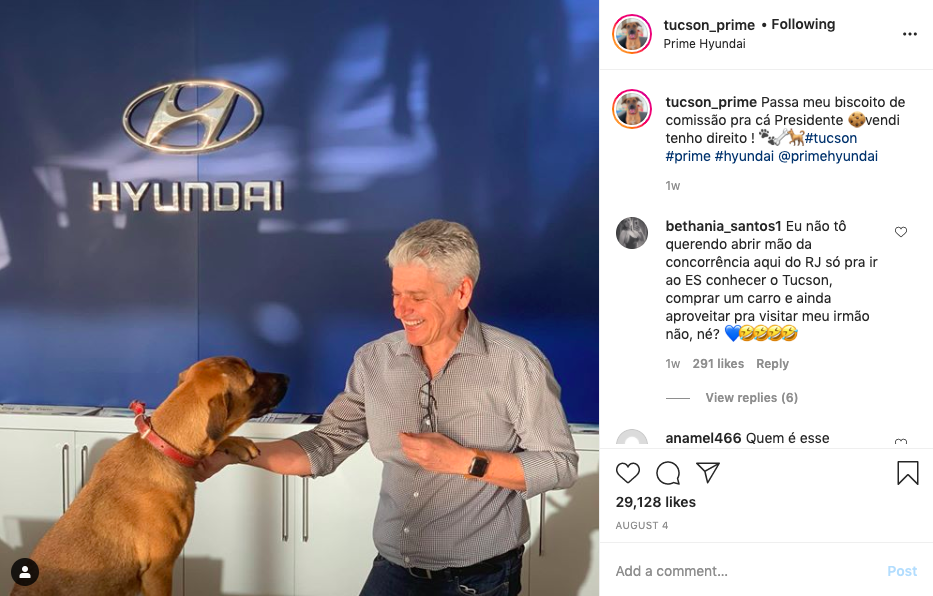The width and height of the screenshot is (933, 596).
Task: Open tucson_prime story avatar in header
Action: (x=632, y=34)
